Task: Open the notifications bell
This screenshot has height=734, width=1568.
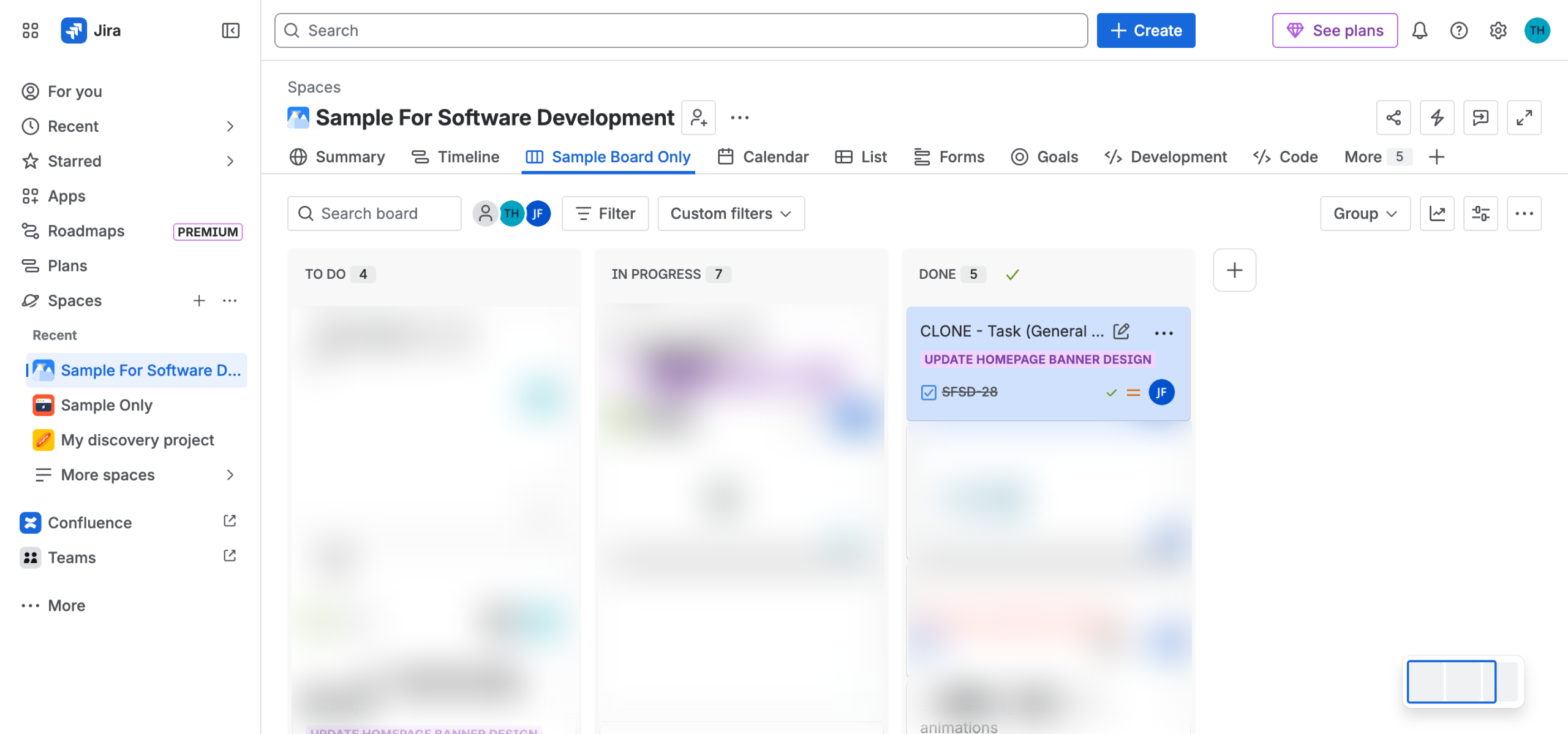Action: [x=1420, y=31]
